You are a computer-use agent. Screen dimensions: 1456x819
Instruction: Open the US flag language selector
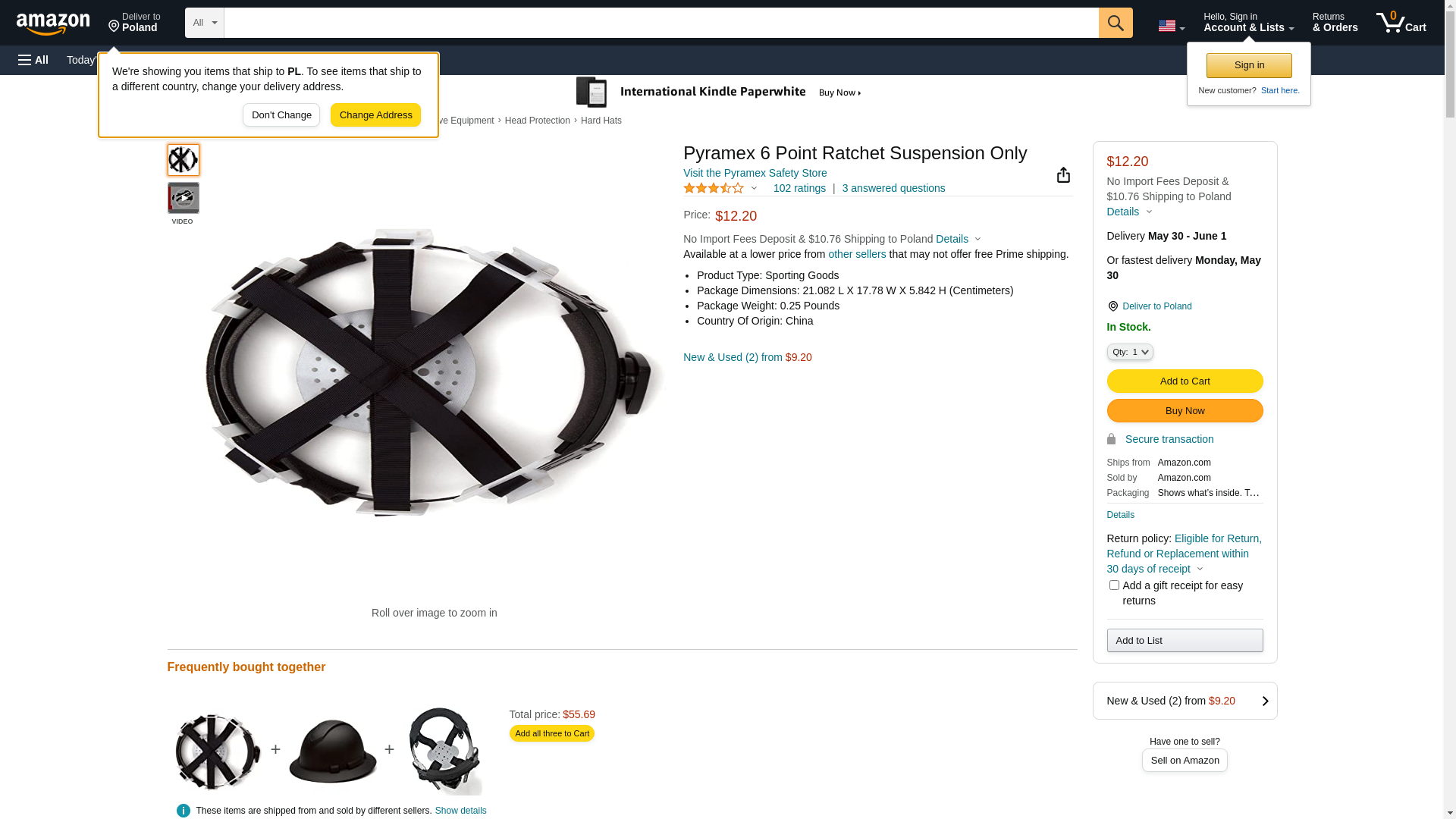(1171, 26)
